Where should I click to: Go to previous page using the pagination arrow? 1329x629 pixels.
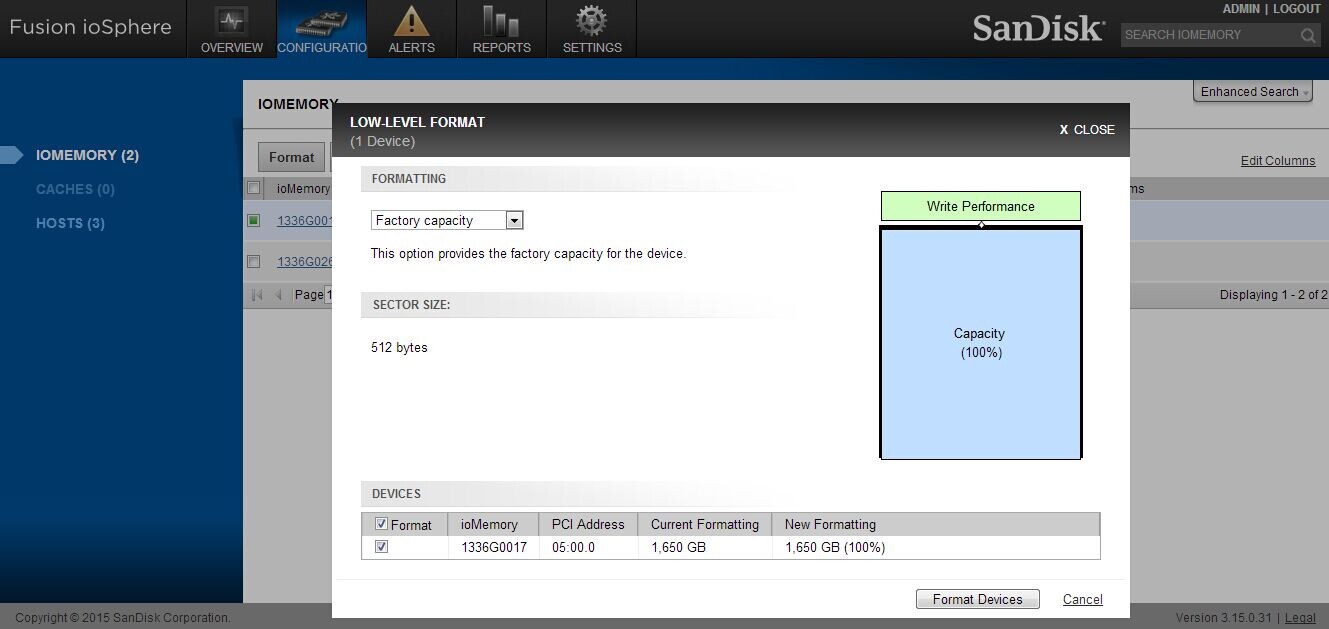pyautogui.click(x=279, y=295)
